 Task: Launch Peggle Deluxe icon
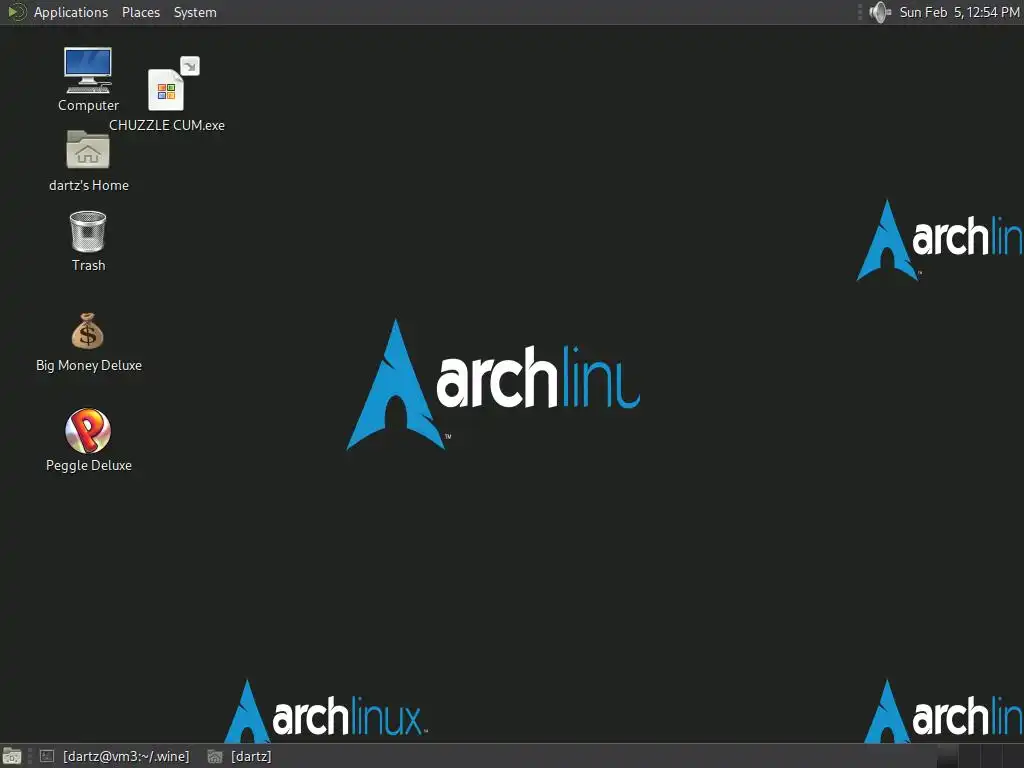click(88, 430)
